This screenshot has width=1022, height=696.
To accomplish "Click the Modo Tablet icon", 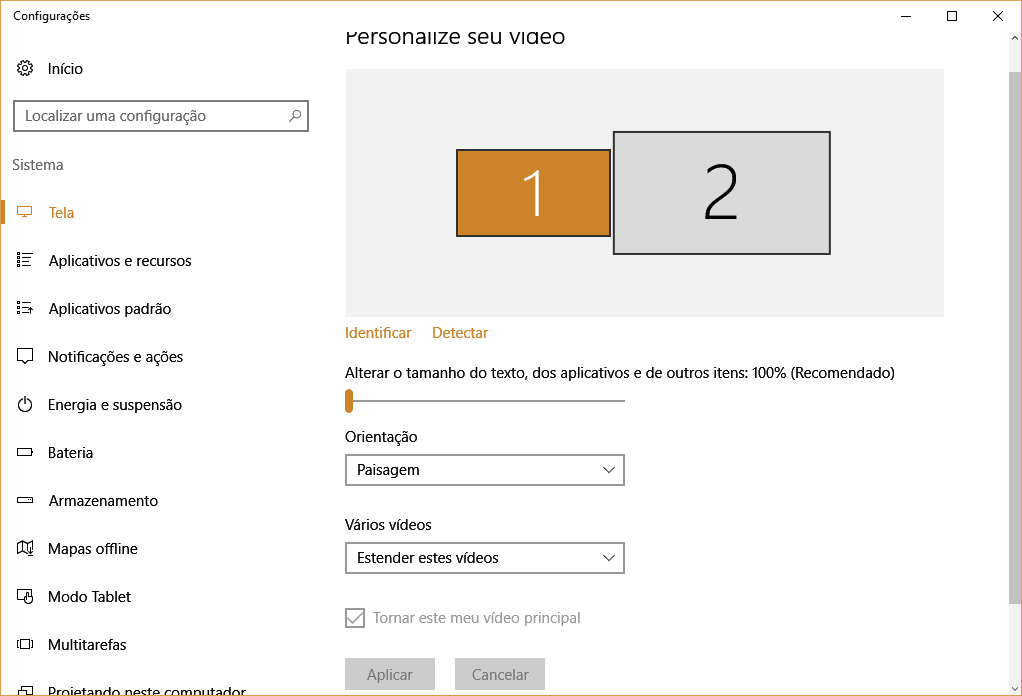I will tap(25, 596).
